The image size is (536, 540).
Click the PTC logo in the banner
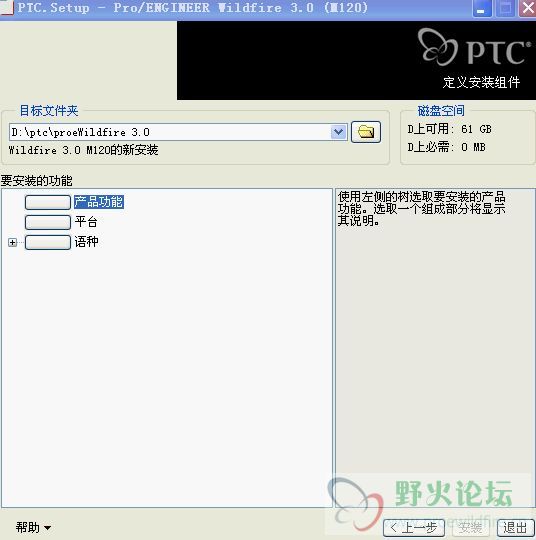(x=475, y=48)
